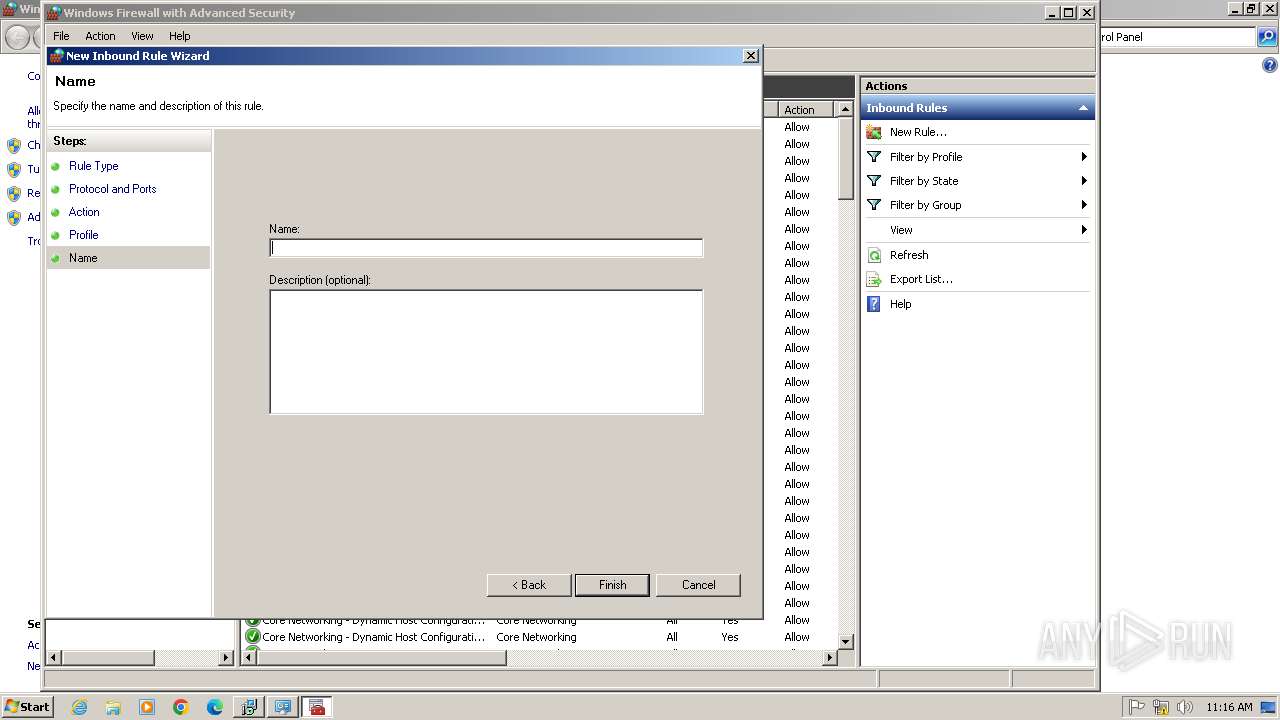Screen dimensions: 1280x720
Task: Click the left tree pane horizontal scrollbar thumb
Action: tap(108, 657)
